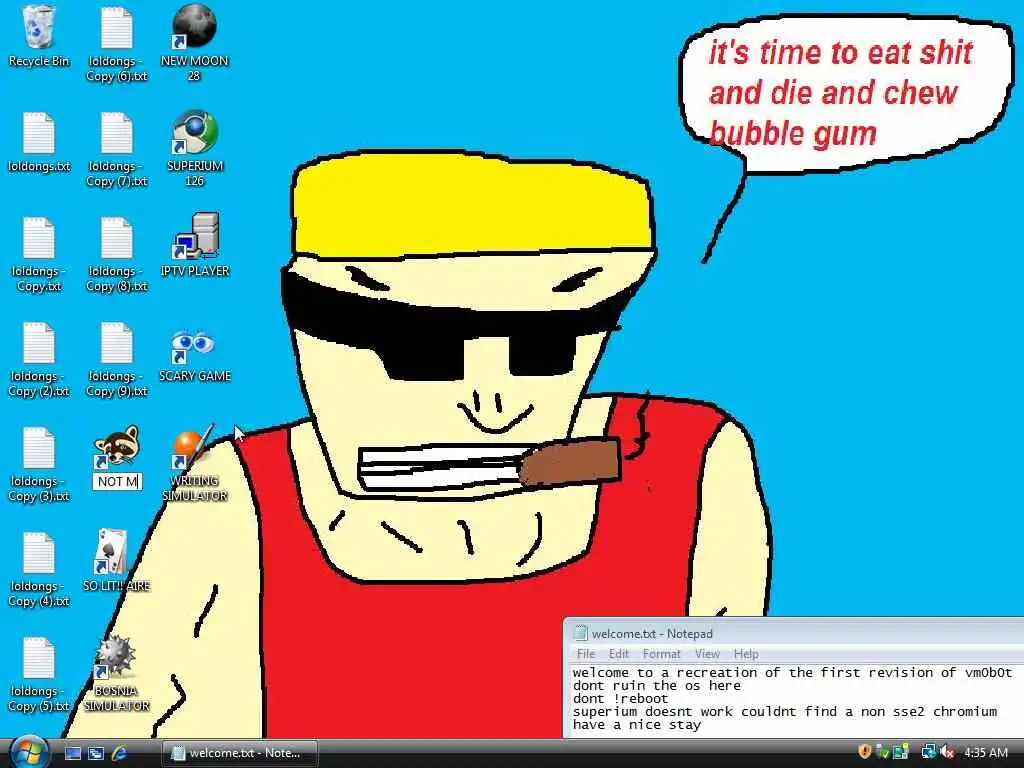The height and width of the screenshot is (768, 1024).
Task: Open Notepad Help menu
Action: [x=746, y=654]
